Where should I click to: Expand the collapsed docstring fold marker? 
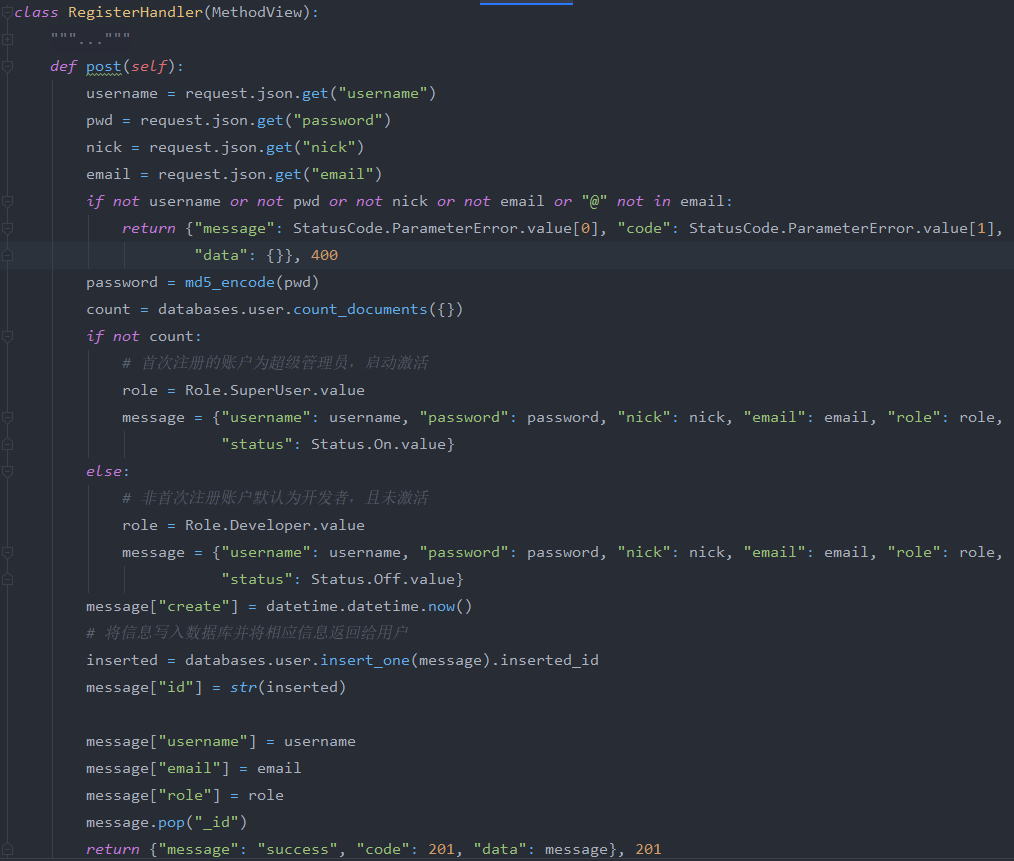pos(7,39)
